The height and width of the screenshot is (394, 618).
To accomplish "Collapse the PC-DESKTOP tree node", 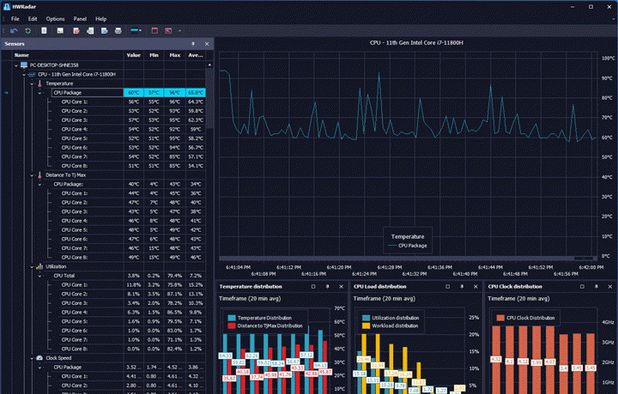I will click(16, 65).
